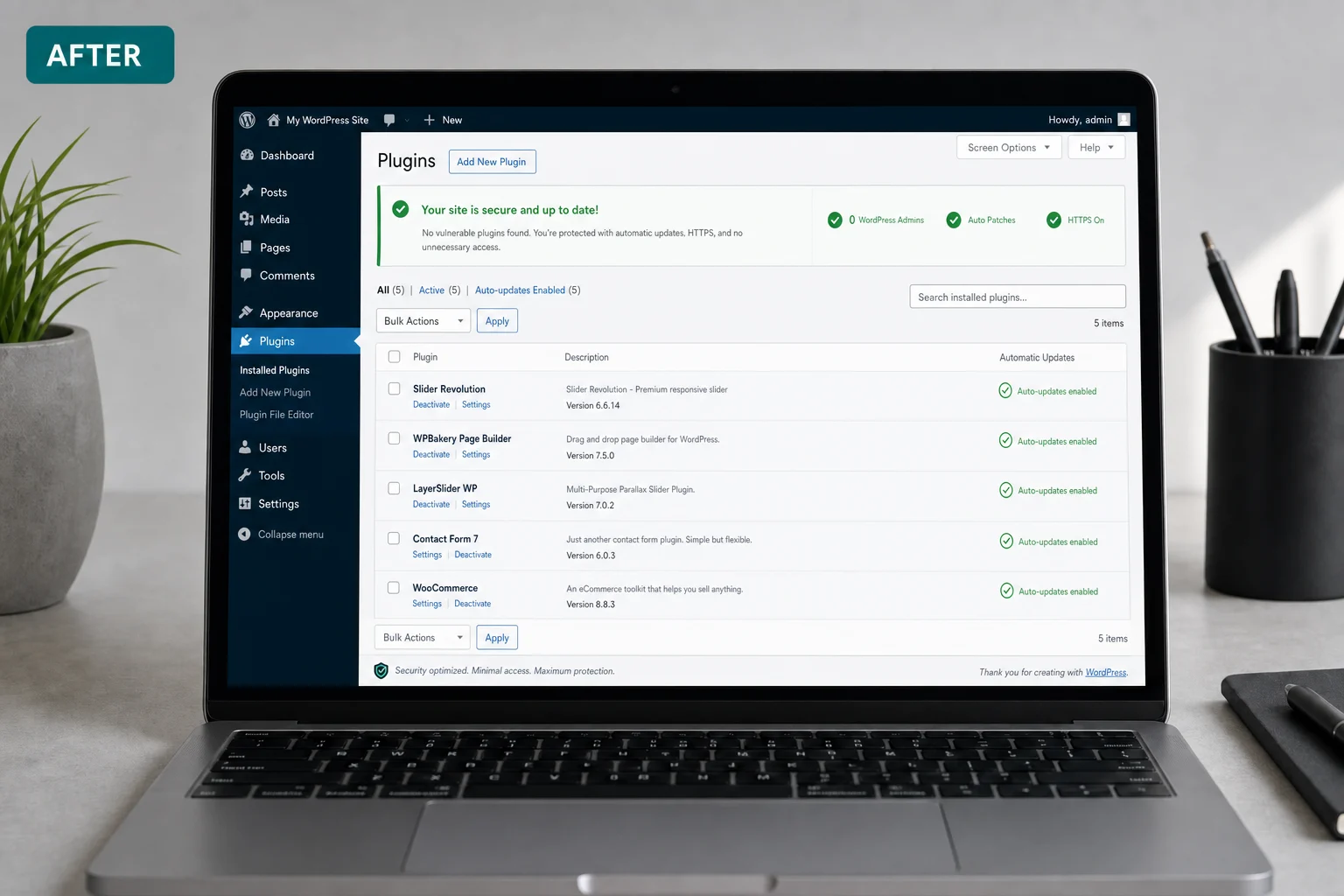Image resolution: width=1344 pixels, height=896 pixels.
Task: Click the Users person icon
Action: click(x=245, y=447)
